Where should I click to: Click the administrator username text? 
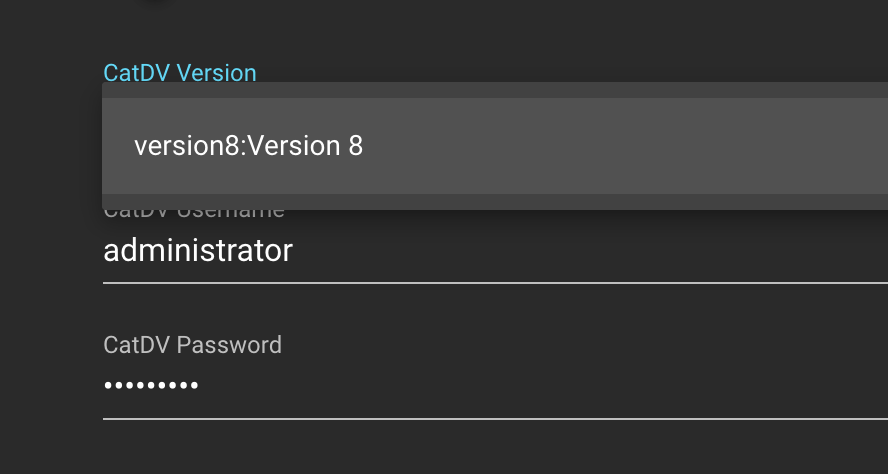(198, 250)
